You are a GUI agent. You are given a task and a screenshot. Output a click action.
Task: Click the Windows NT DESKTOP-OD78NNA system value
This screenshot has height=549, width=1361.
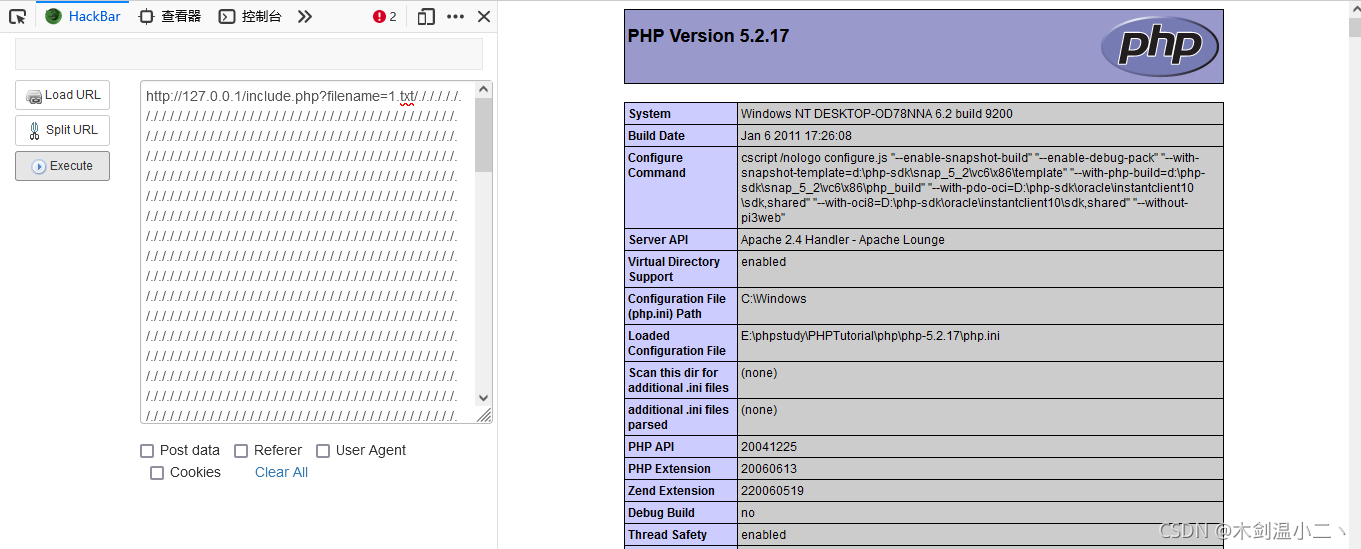coord(877,114)
